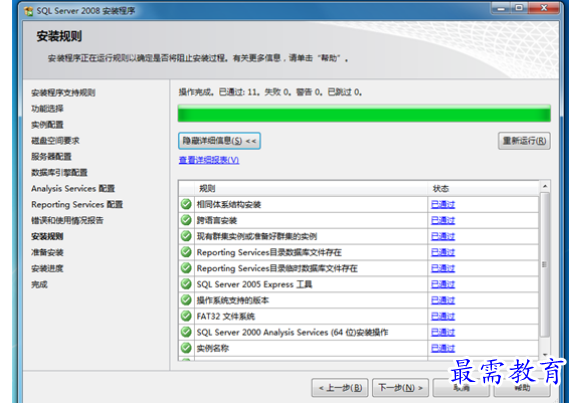The height and width of the screenshot is (403, 572).
Task: Proceed with 下一步(N) button
Action: [x=400, y=387]
